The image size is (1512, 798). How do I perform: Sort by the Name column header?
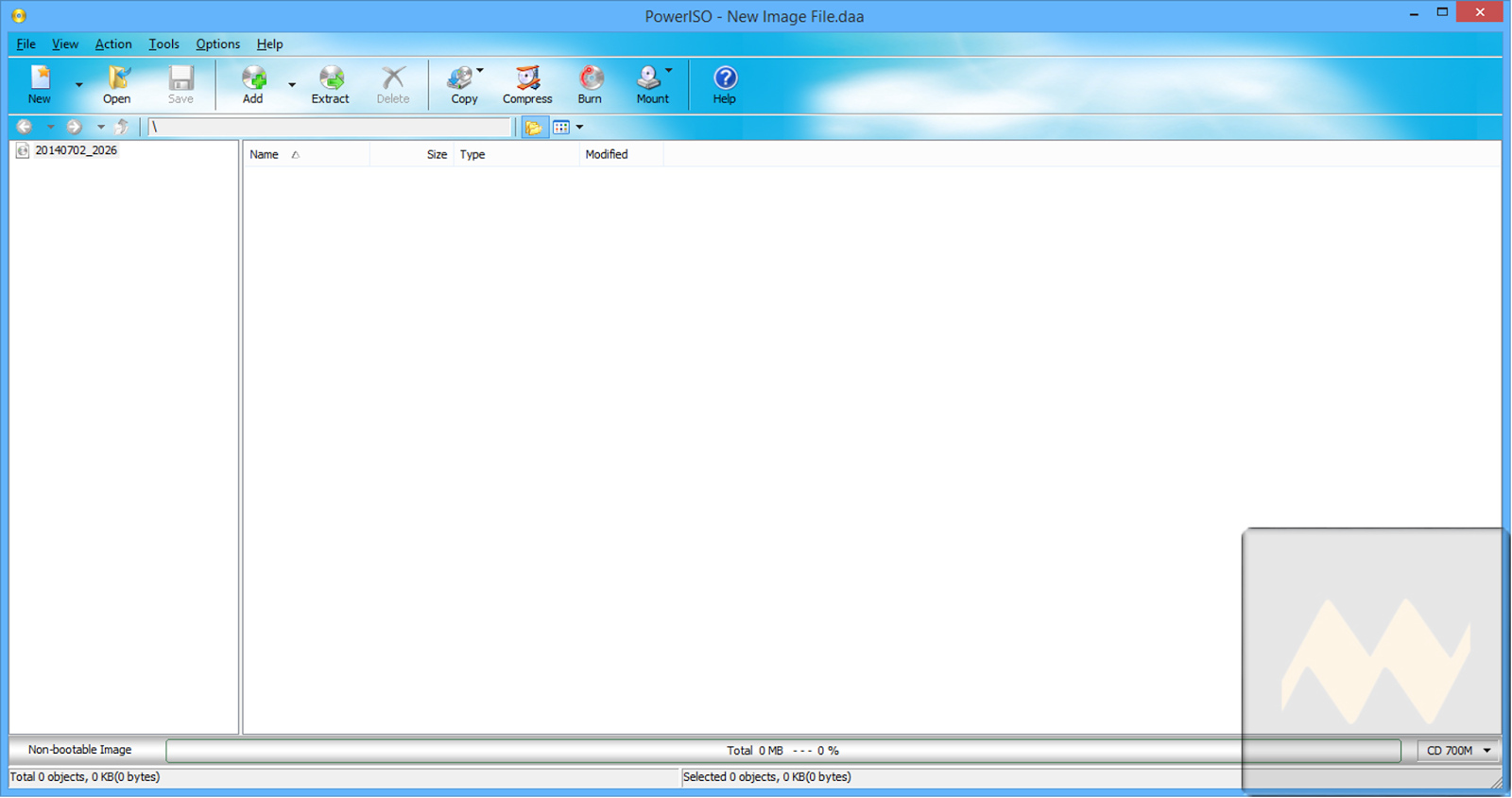pyautogui.click(x=306, y=154)
